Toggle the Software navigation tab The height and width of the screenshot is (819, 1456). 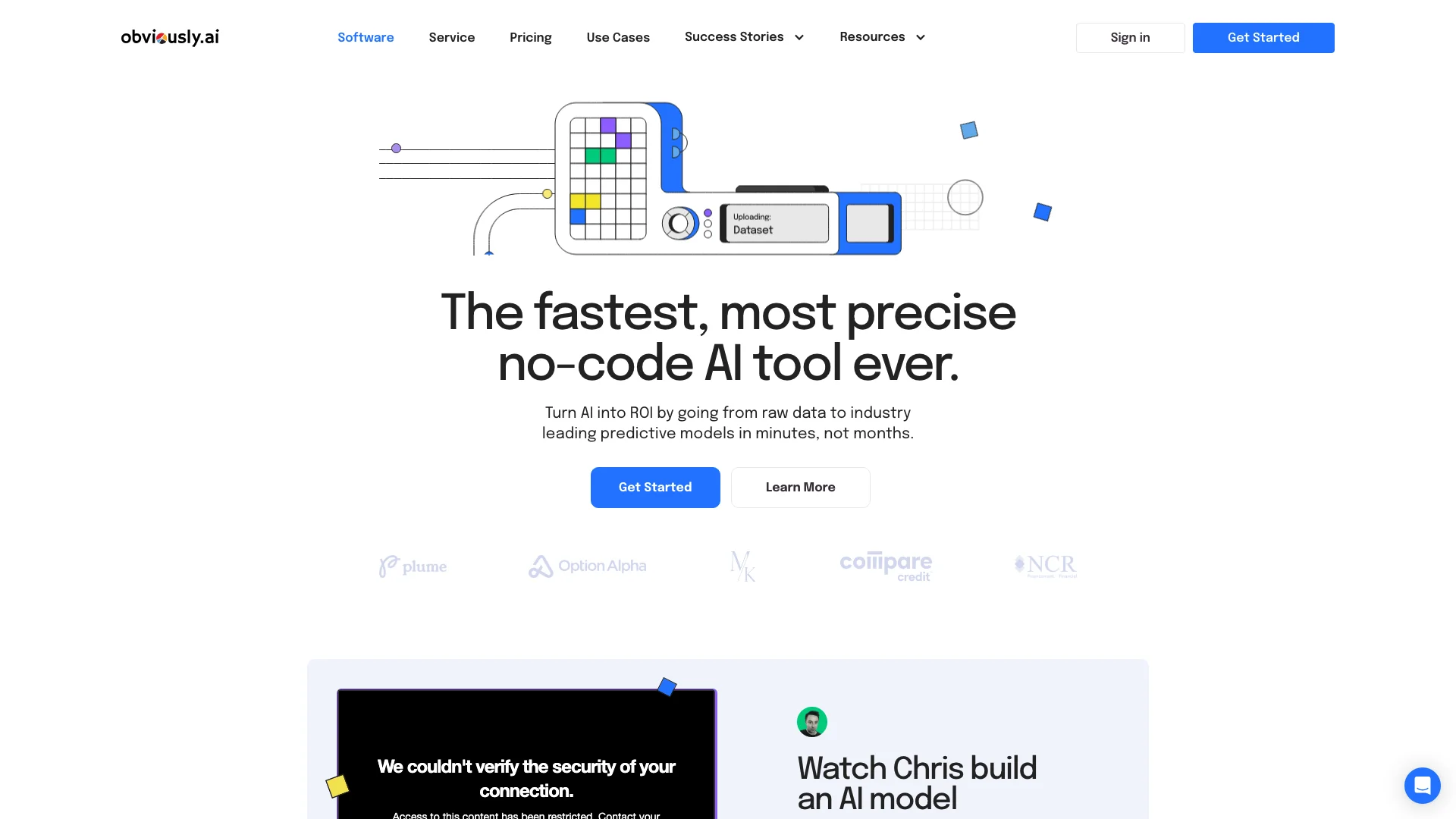click(x=366, y=37)
